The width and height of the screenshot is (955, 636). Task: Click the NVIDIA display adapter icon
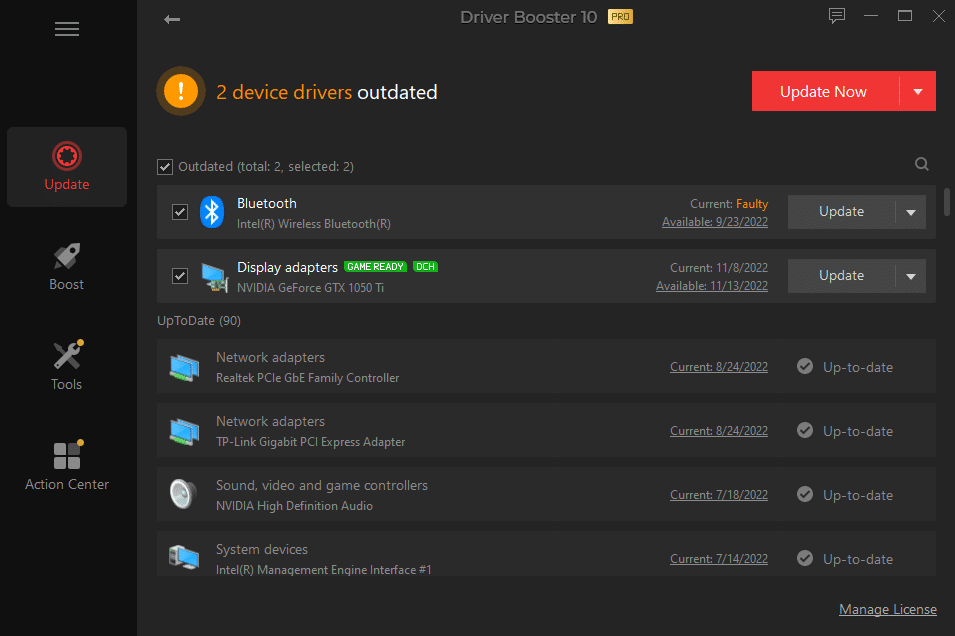(x=214, y=277)
